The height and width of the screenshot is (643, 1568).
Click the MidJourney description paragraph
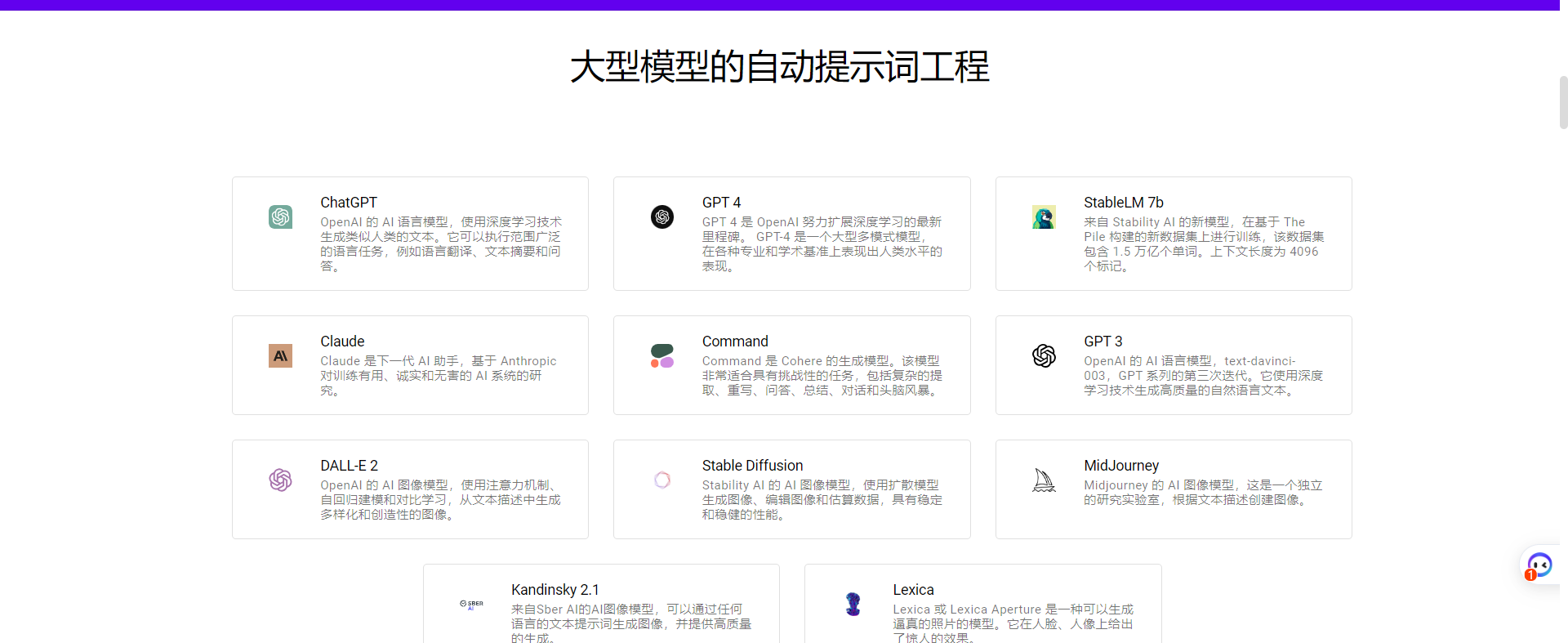(1203, 493)
